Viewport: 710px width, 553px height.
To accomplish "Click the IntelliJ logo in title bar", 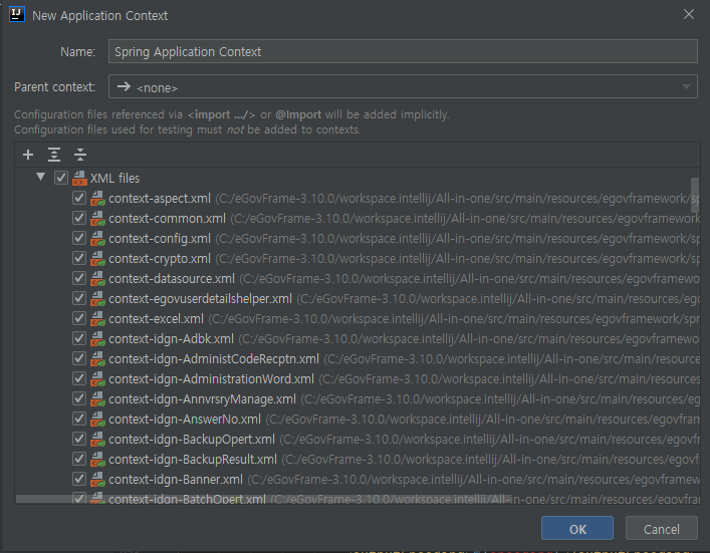I will [x=17, y=15].
